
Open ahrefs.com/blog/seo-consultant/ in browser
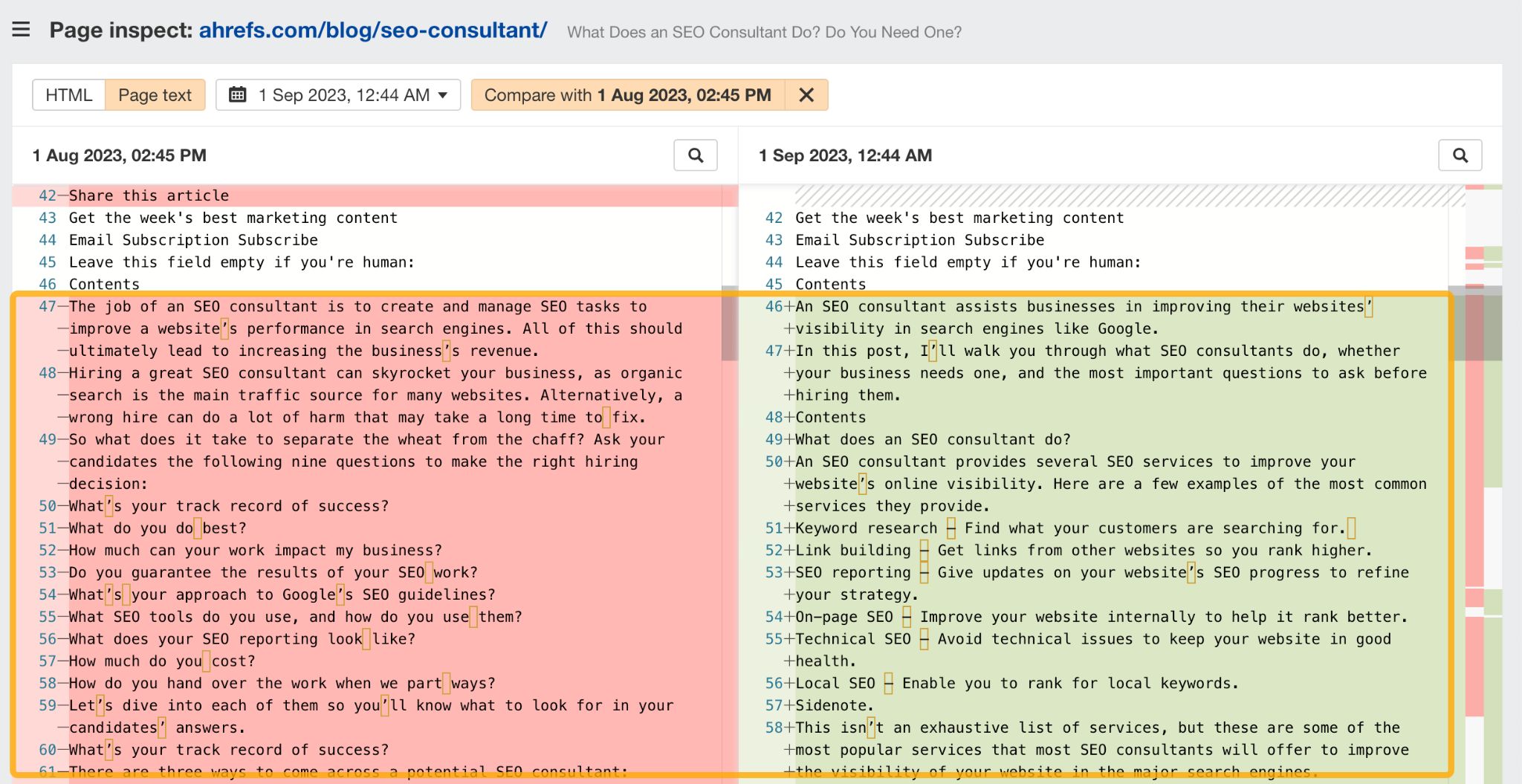click(x=373, y=30)
